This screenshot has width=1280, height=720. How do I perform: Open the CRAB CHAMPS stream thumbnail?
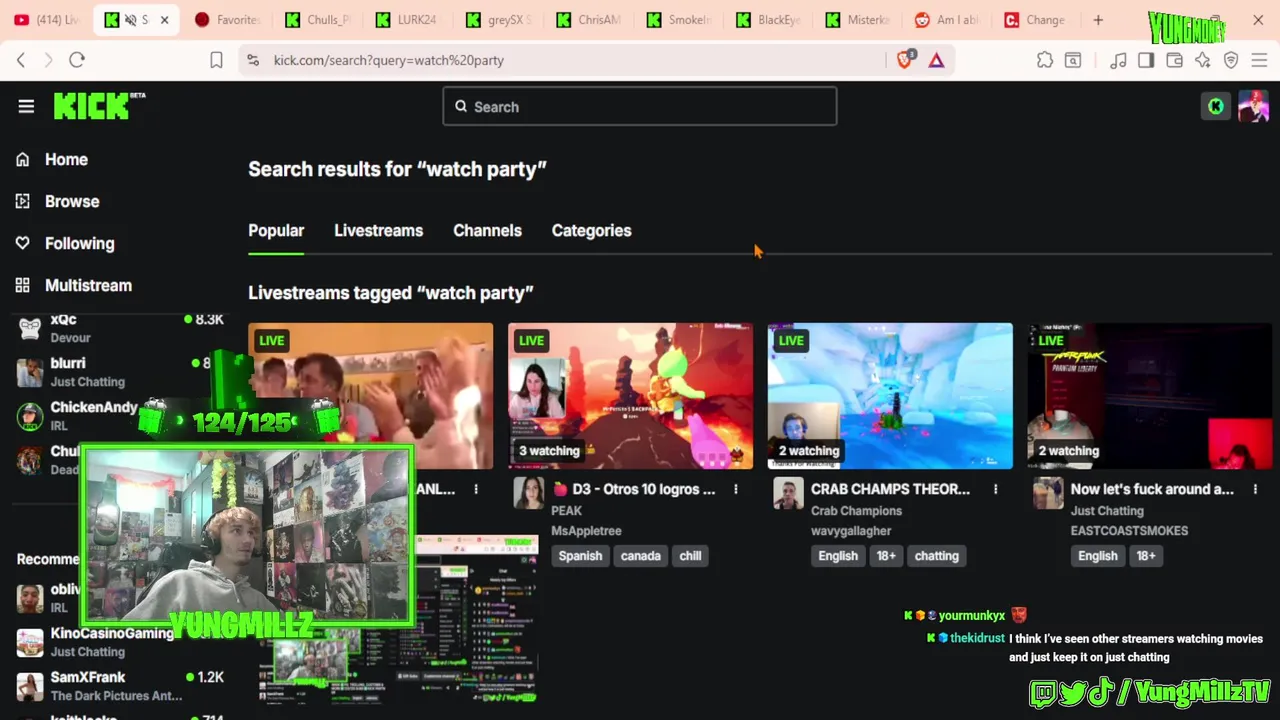point(890,396)
